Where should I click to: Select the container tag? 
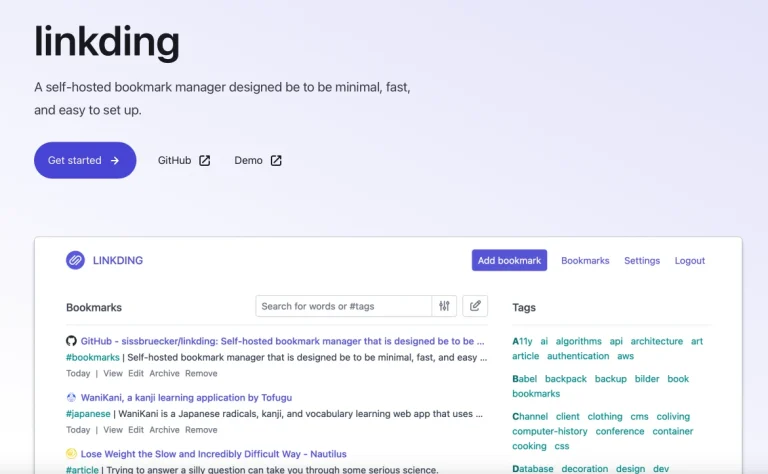click(672, 431)
